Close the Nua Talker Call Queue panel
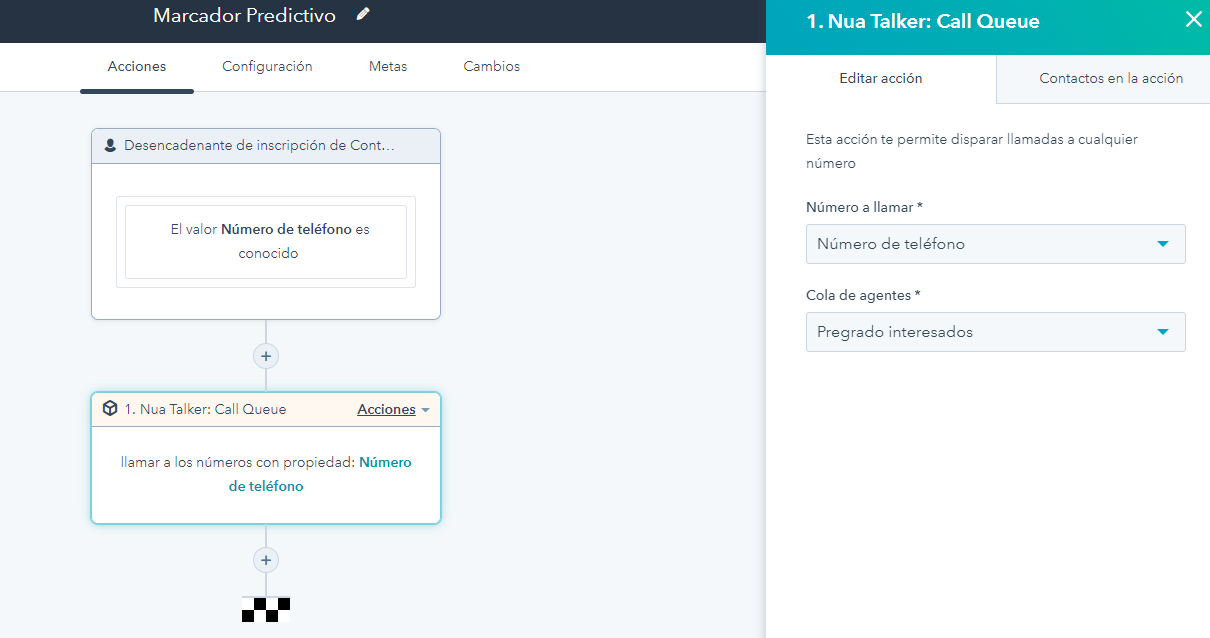Screen dimensions: 1210x638 pos(1193,19)
